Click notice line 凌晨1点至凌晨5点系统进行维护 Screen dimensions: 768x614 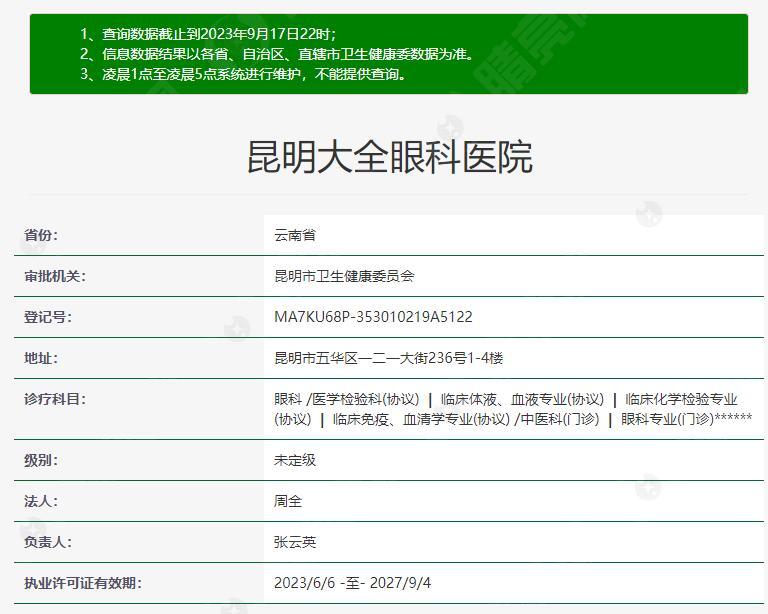coord(243,74)
